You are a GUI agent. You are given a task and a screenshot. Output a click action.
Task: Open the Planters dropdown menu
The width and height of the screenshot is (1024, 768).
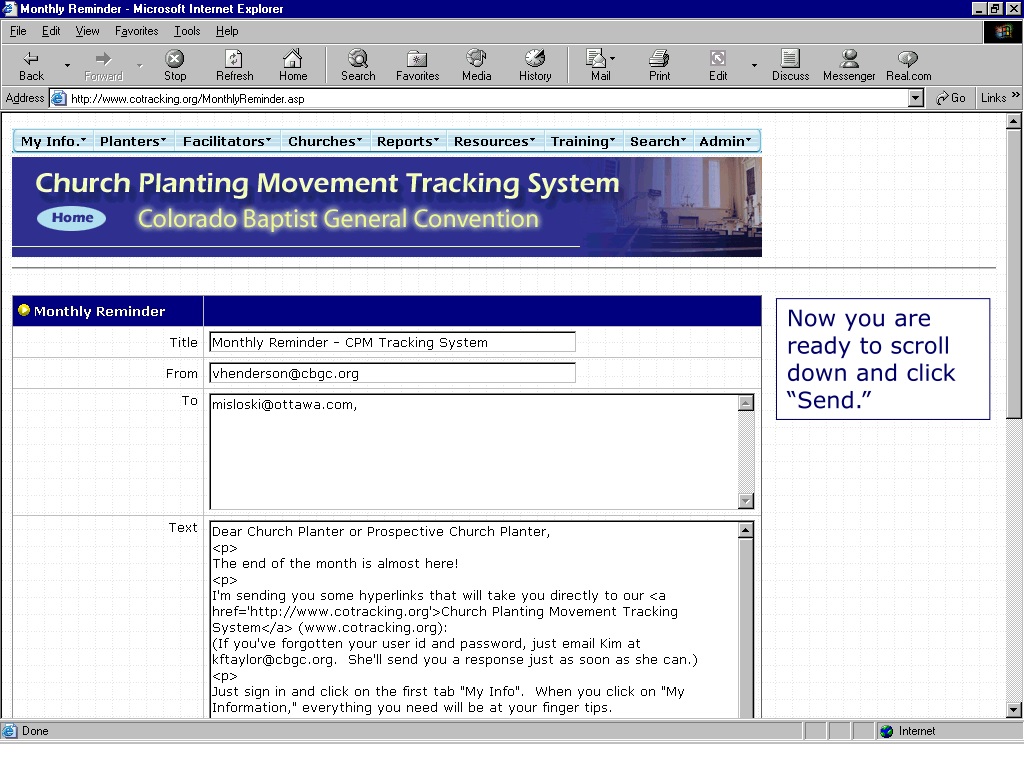click(133, 141)
